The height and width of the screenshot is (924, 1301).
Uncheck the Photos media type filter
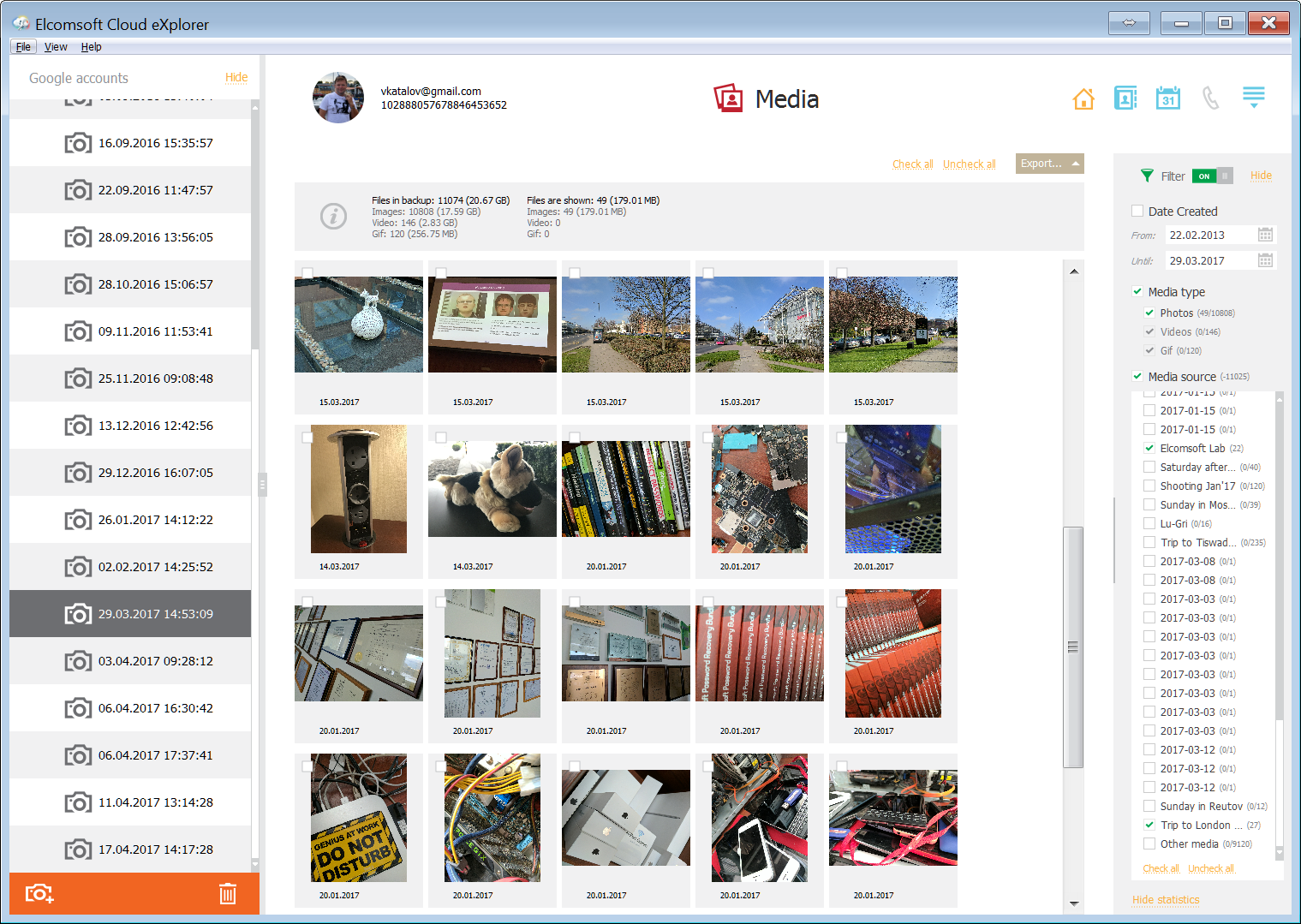pos(1149,313)
